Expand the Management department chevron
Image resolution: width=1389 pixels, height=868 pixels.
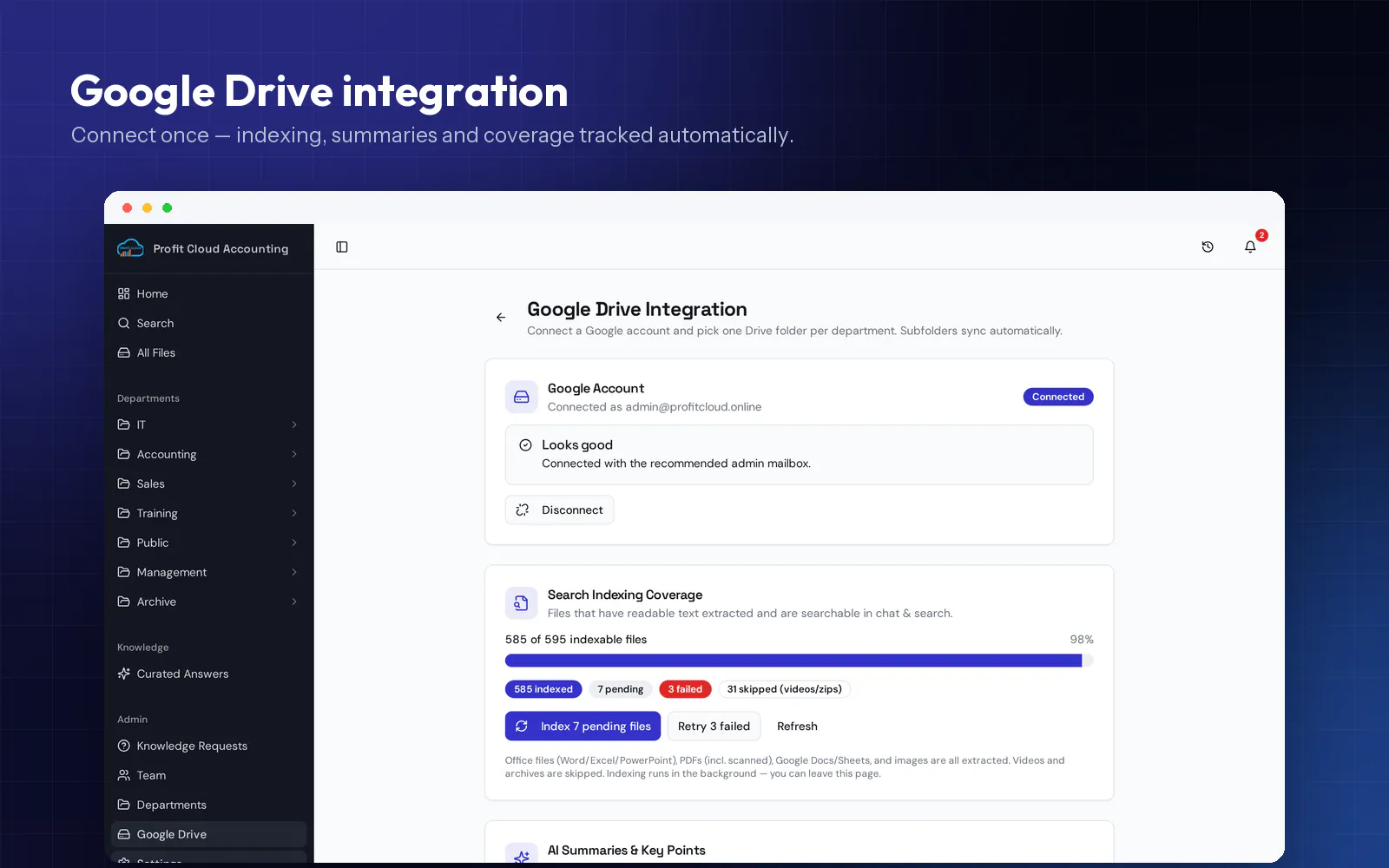click(294, 573)
